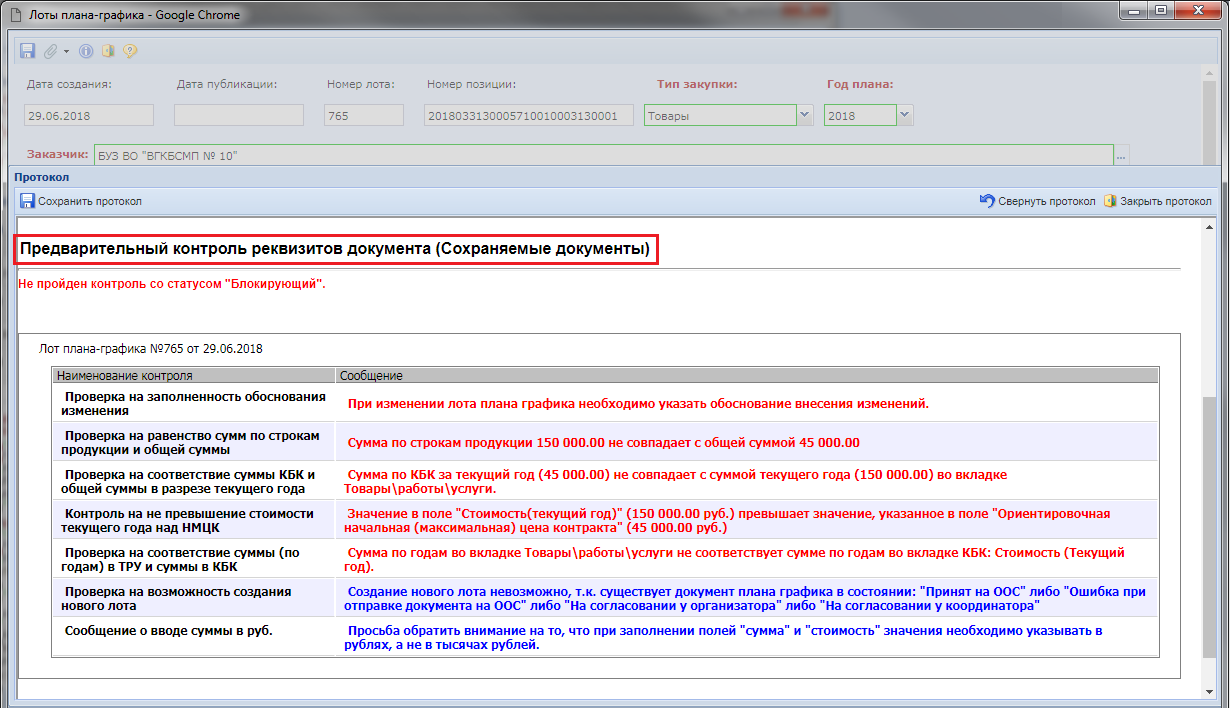Image resolution: width=1230 pixels, height=708 pixels.
Task: Click the Дата публикации empty field
Action: click(x=238, y=115)
